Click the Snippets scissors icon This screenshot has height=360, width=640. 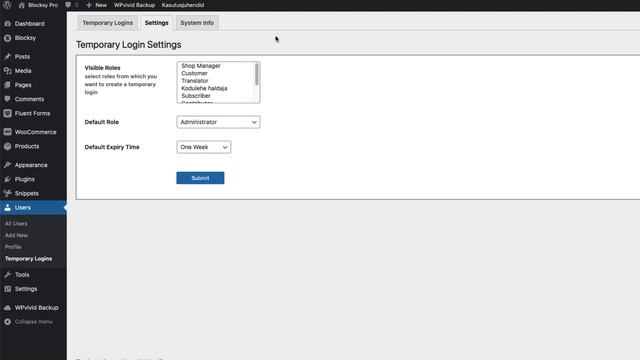tap(7, 193)
